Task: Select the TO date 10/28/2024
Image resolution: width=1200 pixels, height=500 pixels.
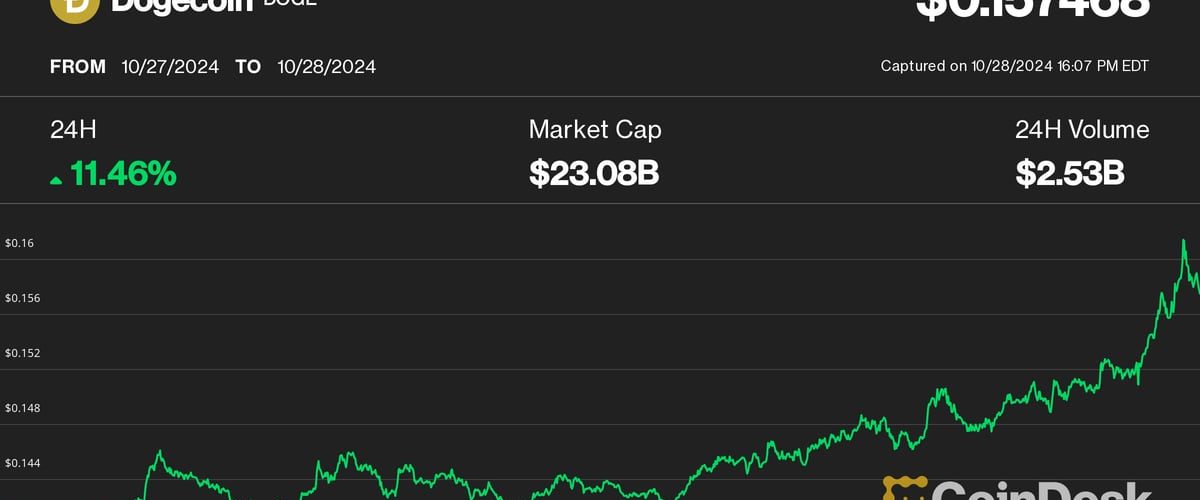Action: (x=325, y=67)
